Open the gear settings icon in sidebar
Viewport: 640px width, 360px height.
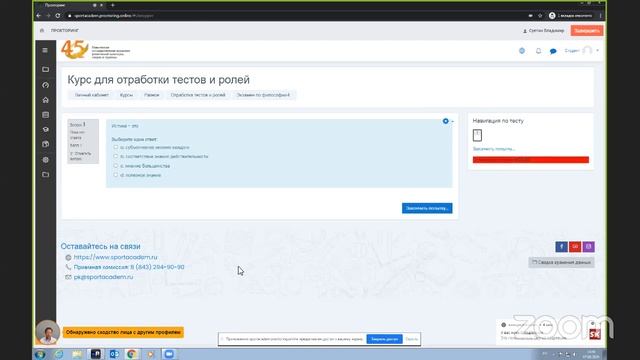(x=45, y=160)
